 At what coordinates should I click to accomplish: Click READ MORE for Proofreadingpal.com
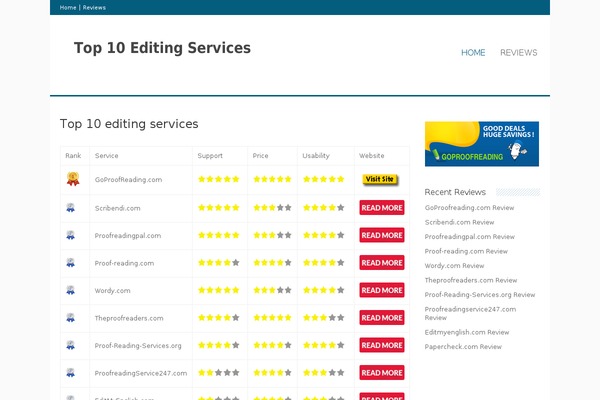(x=382, y=235)
